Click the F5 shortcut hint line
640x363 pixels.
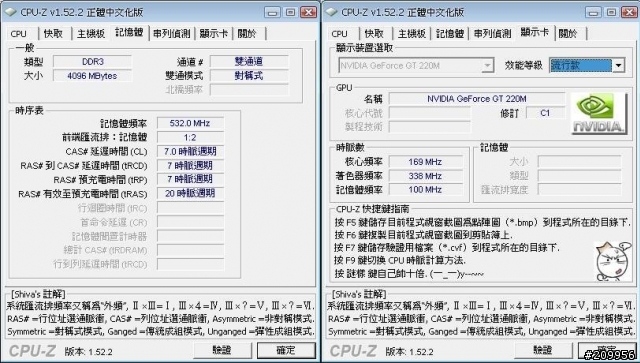point(482,223)
